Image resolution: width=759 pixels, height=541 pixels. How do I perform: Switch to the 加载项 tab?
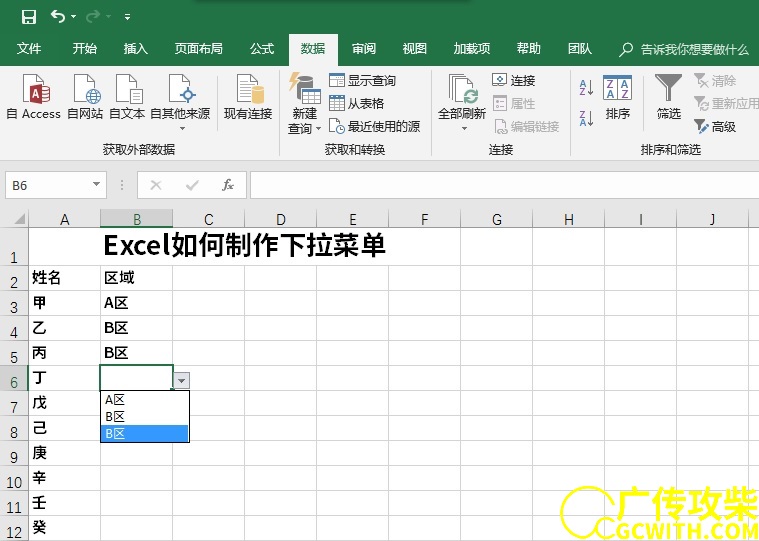(472, 48)
